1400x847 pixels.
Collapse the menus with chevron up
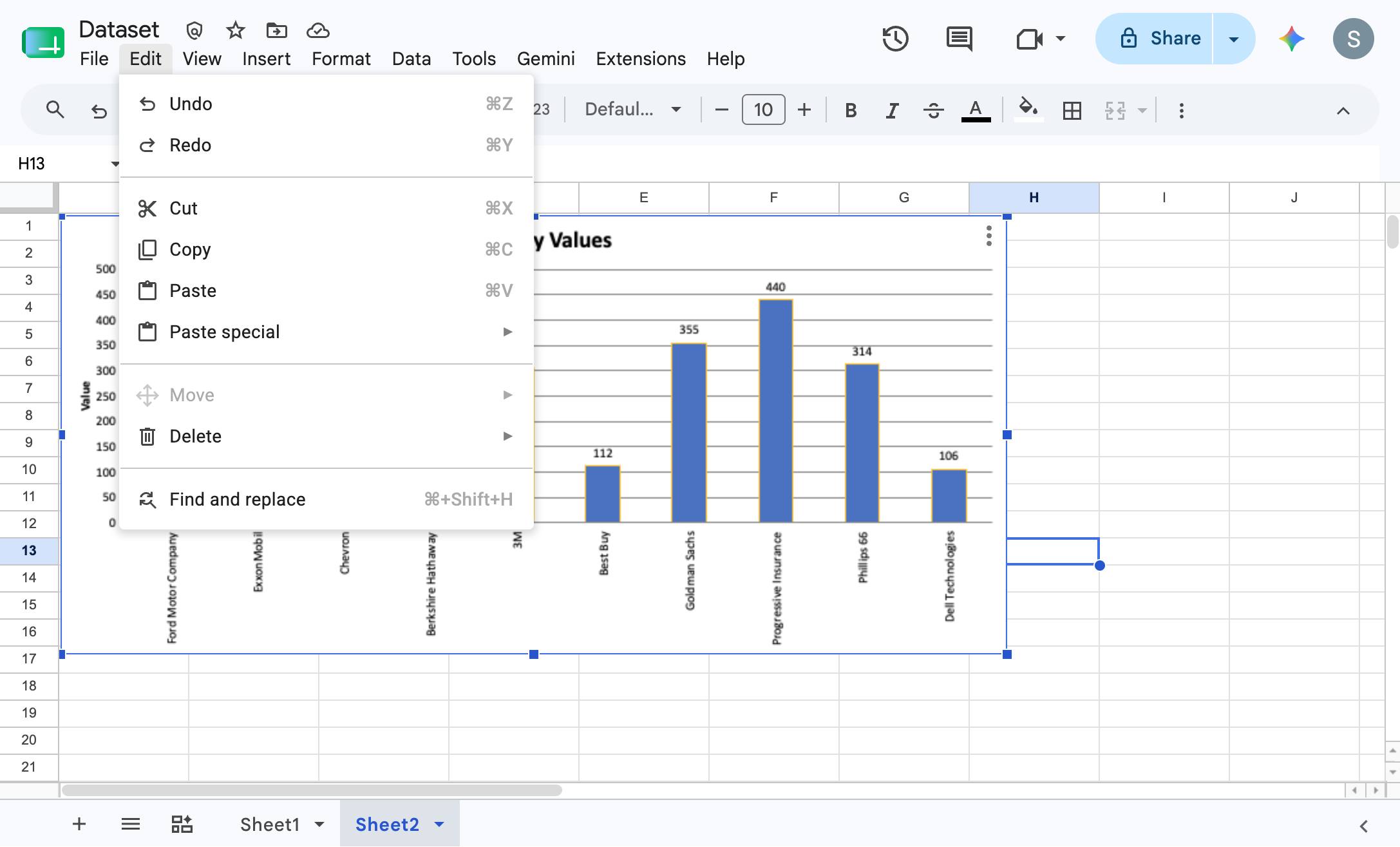coord(1343,111)
